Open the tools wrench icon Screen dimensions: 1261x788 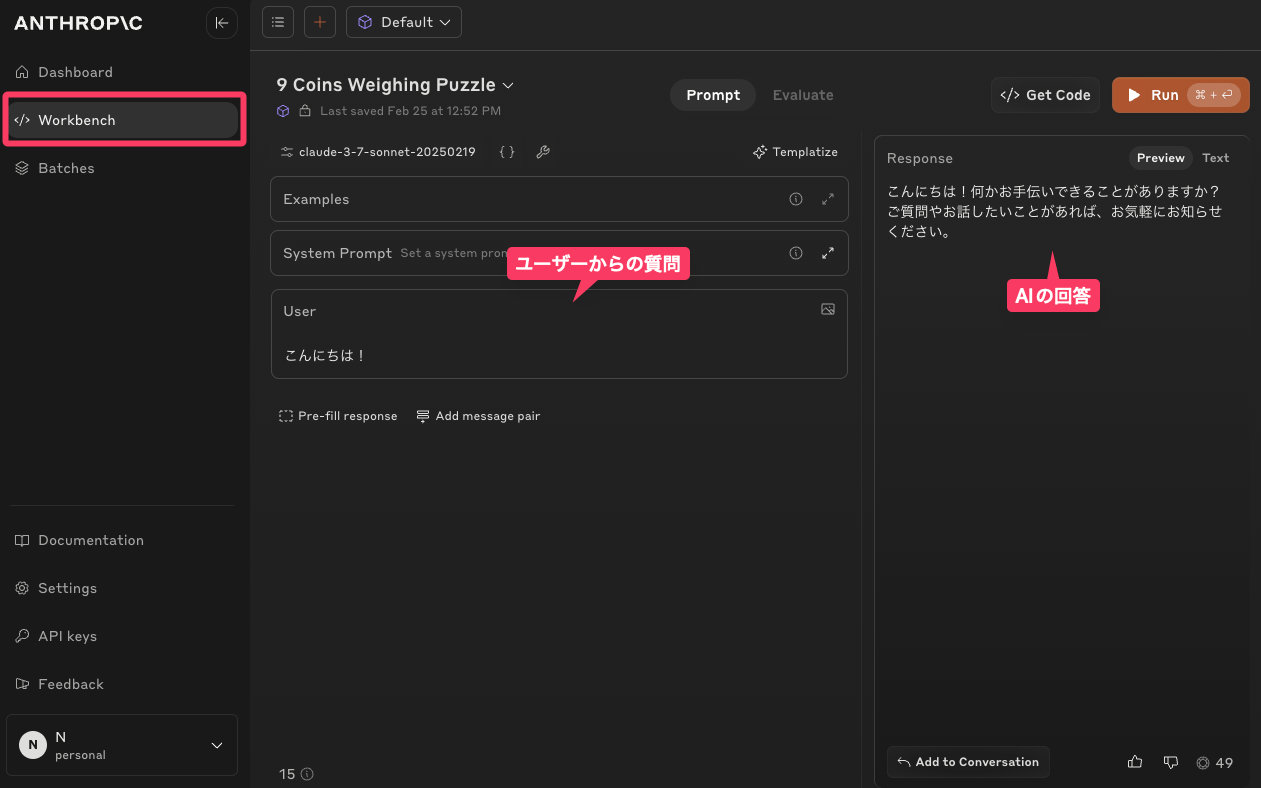pyautogui.click(x=543, y=152)
